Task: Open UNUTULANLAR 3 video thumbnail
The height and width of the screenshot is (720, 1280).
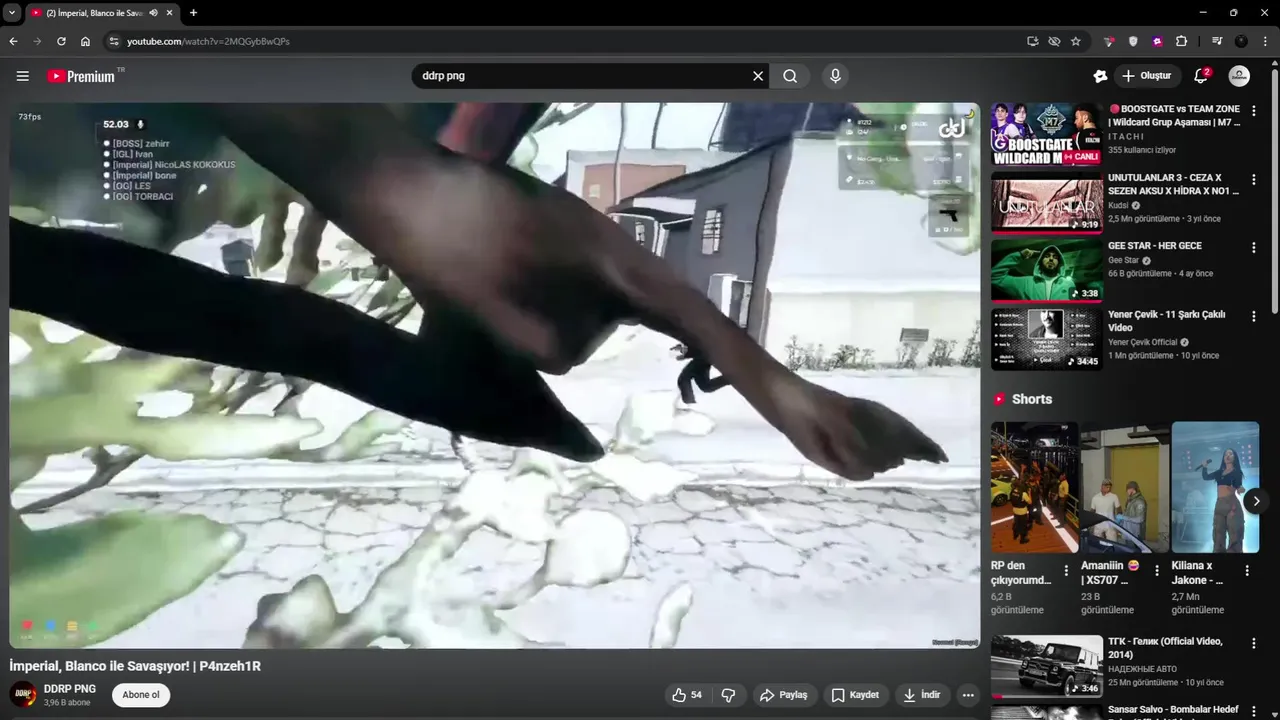Action: [1047, 202]
